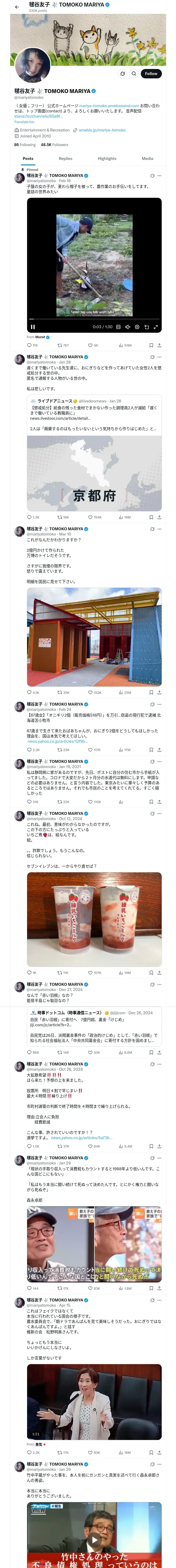Share the Jan 28 Kyoto post

tap(159, 517)
